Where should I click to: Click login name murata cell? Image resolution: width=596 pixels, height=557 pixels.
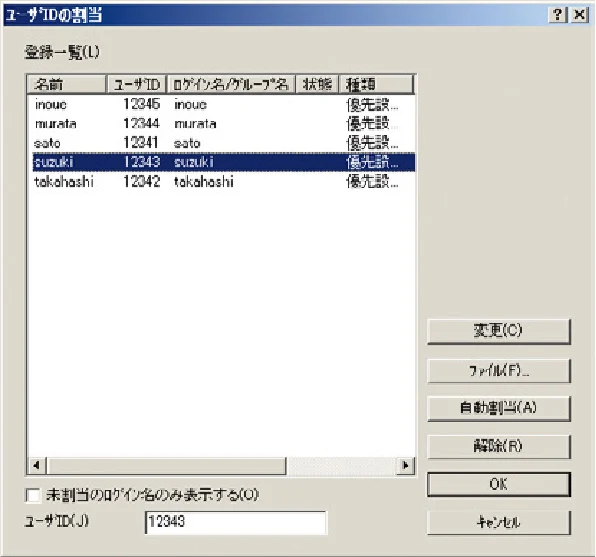[195, 124]
